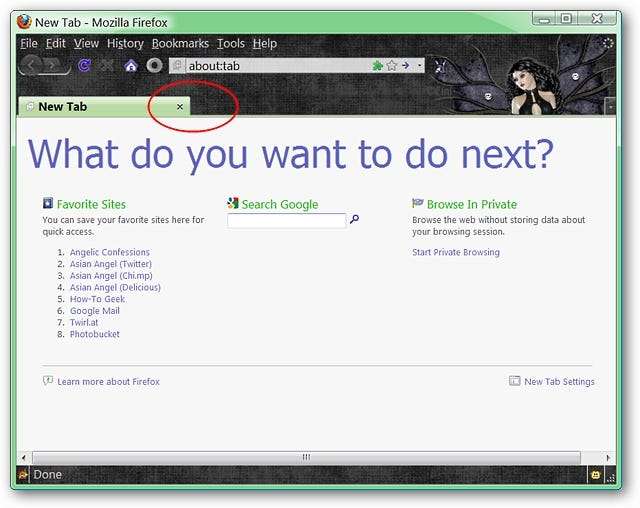Click the Learn more speech bubble icon
This screenshot has width=640, height=508.
pyautogui.click(x=48, y=381)
